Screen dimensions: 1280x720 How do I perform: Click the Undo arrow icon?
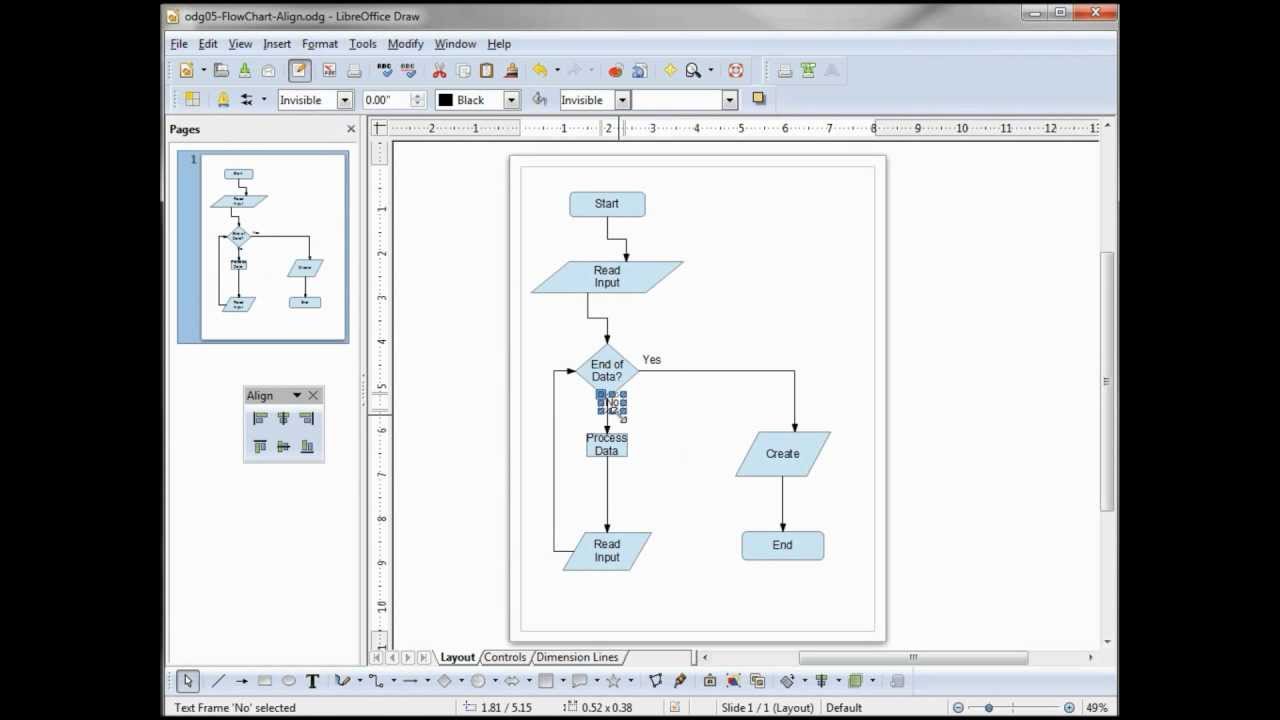[x=540, y=70]
